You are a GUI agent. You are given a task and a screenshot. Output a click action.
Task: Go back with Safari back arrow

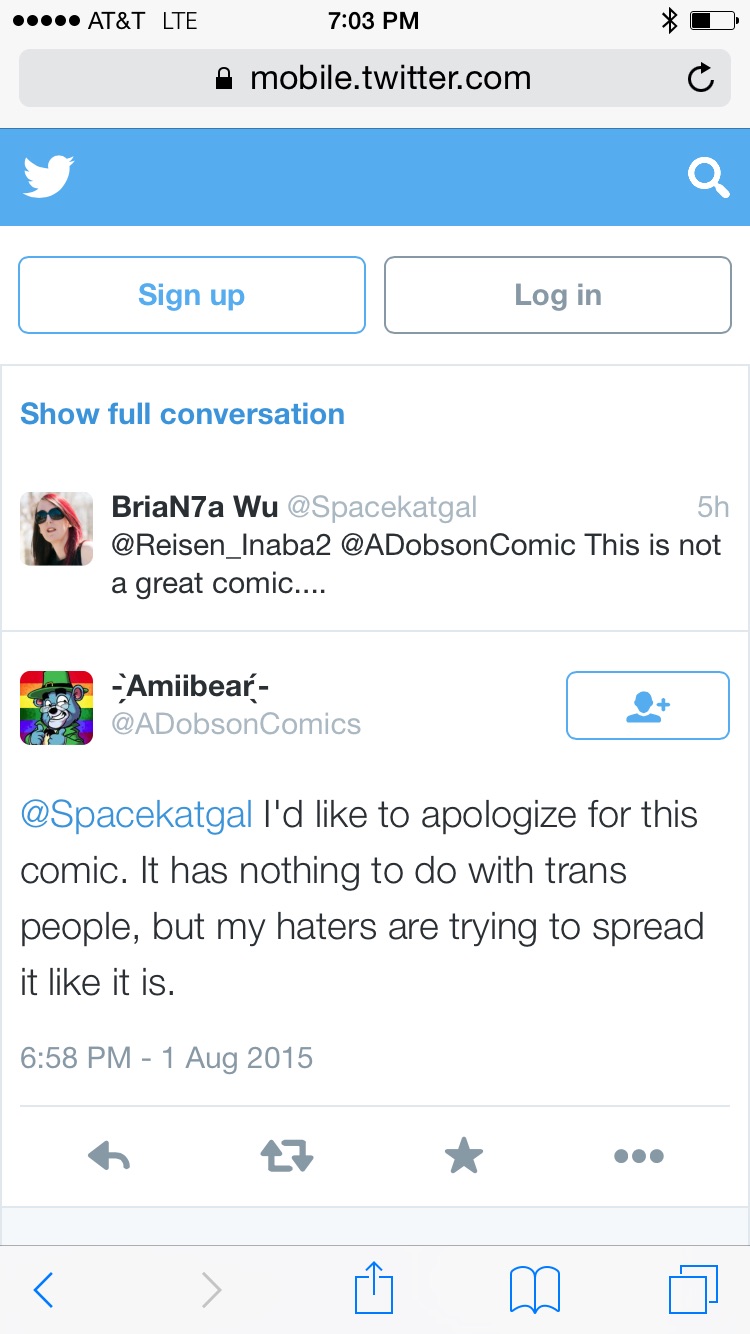pyautogui.click(x=43, y=1290)
